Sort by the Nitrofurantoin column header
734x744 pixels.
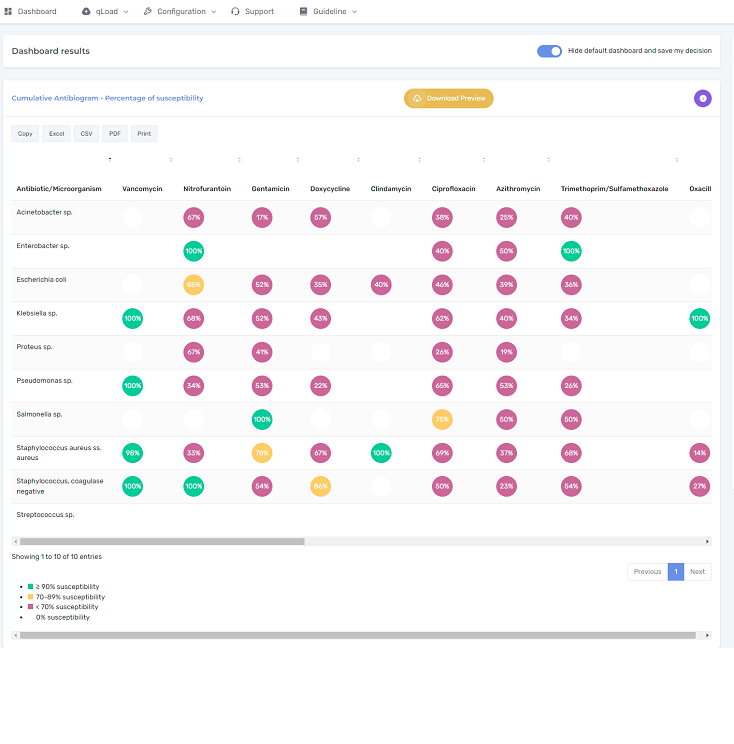pos(207,188)
